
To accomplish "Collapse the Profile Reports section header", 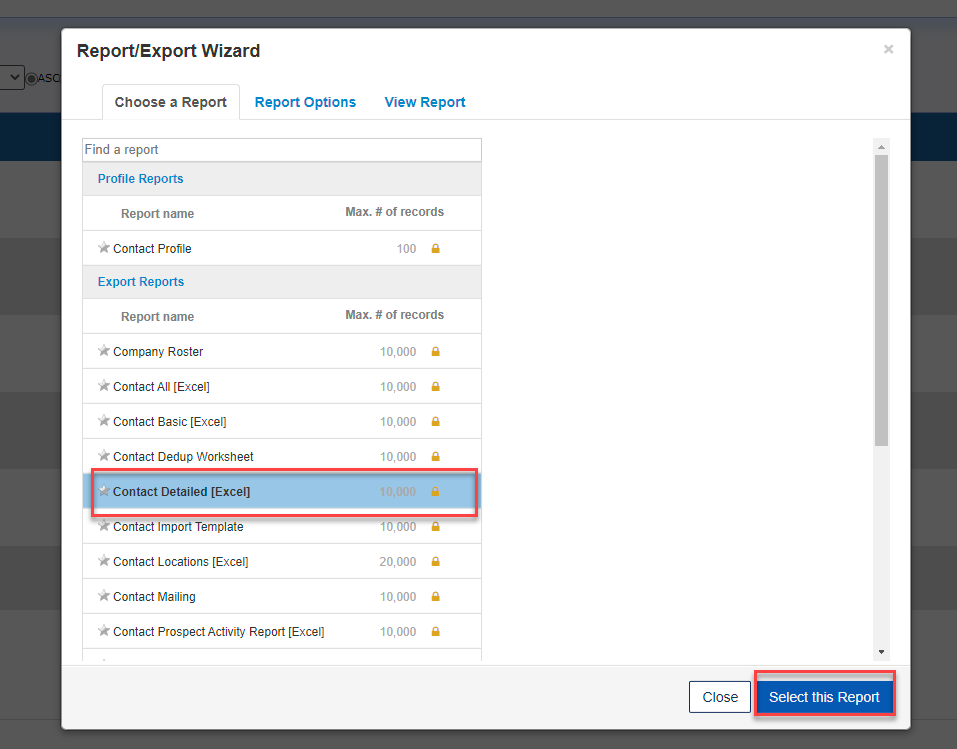I will point(140,179).
